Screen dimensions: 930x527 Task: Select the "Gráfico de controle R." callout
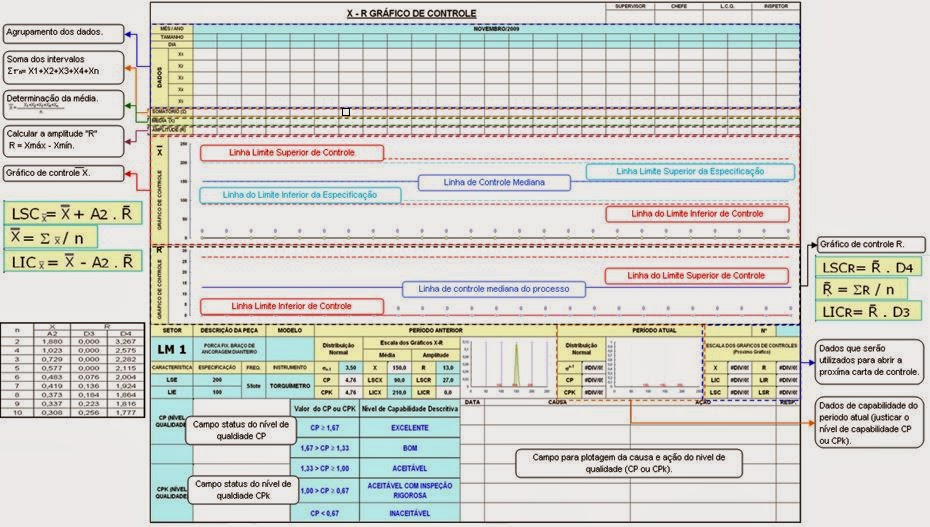(x=871, y=244)
